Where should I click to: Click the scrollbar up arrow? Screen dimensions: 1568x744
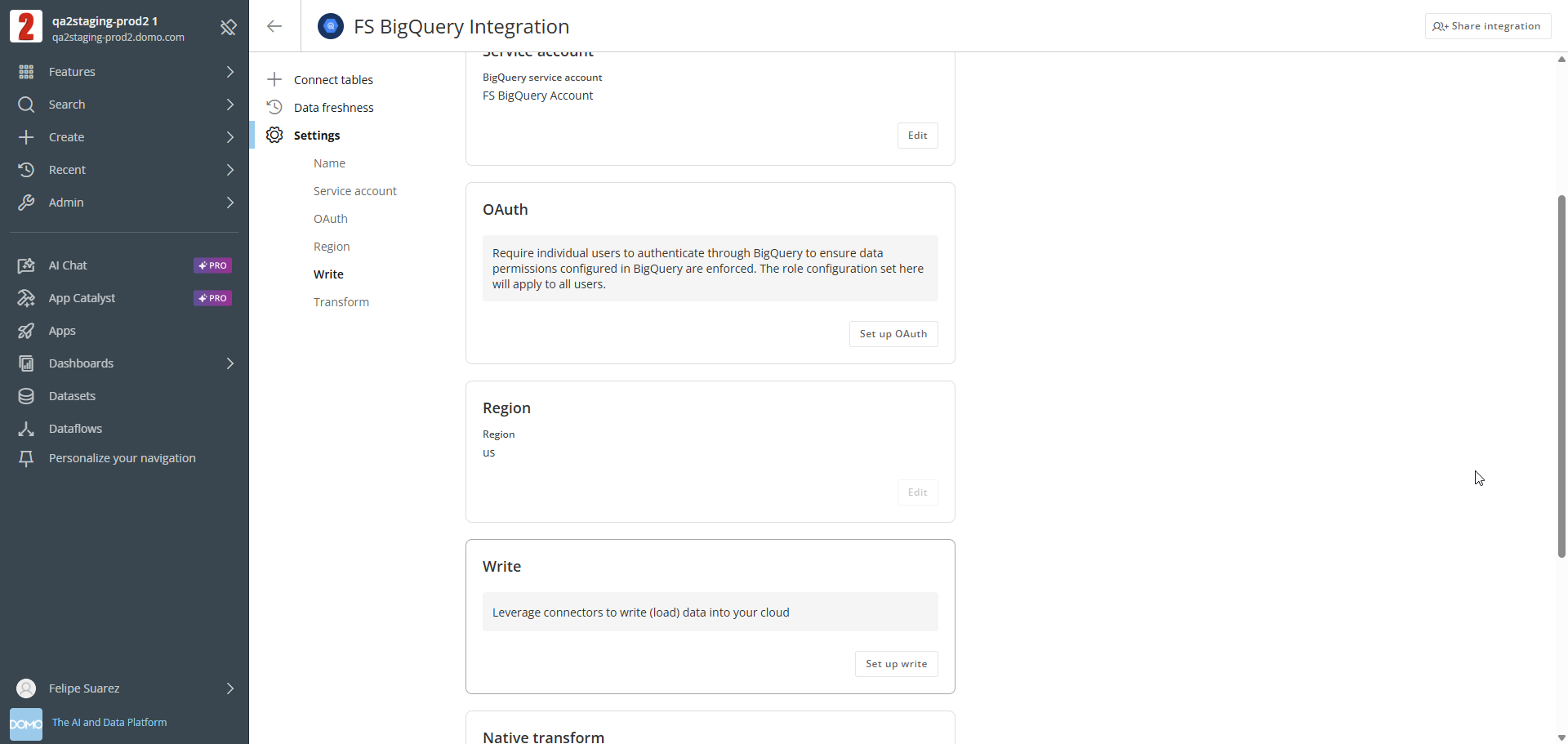pyautogui.click(x=1561, y=59)
